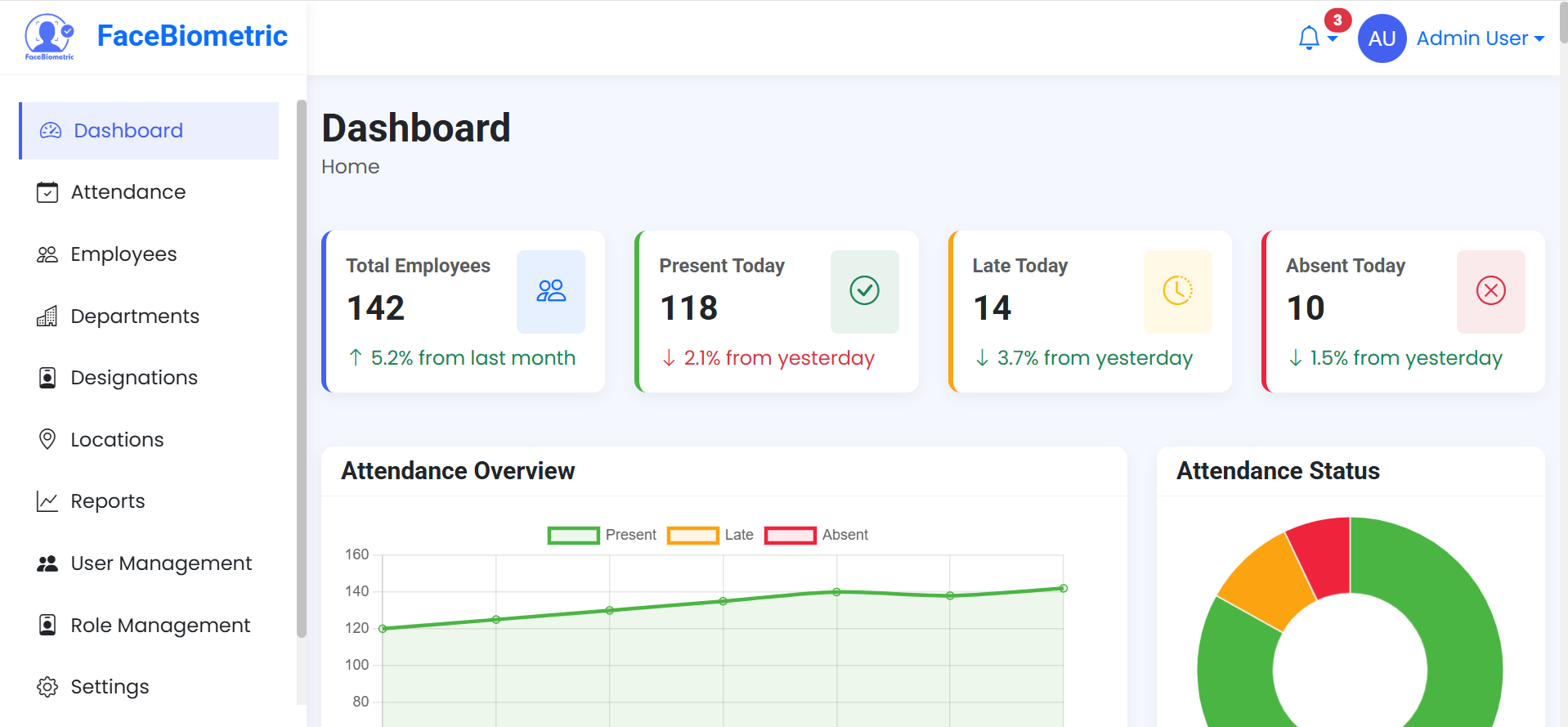This screenshot has width=1568, height=727.
Task: Click the AU avatar circle
Action: (1382, 38)
